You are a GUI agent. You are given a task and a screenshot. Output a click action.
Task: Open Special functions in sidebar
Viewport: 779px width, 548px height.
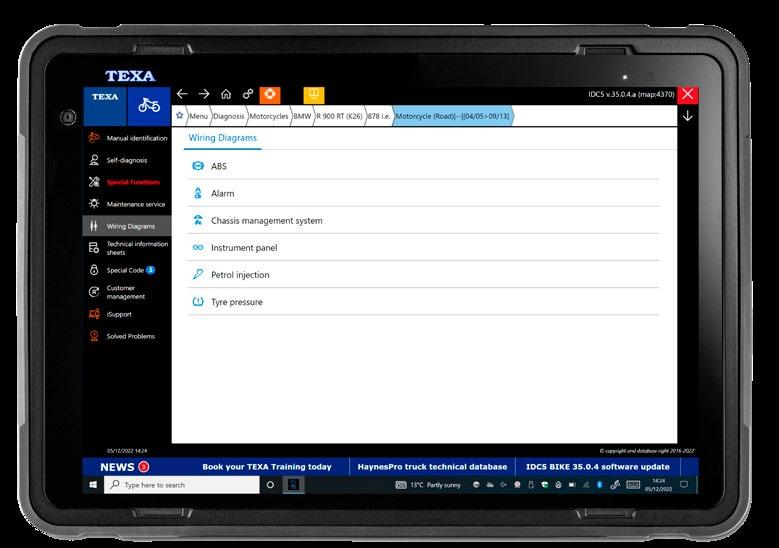click(x=127, y=182)
